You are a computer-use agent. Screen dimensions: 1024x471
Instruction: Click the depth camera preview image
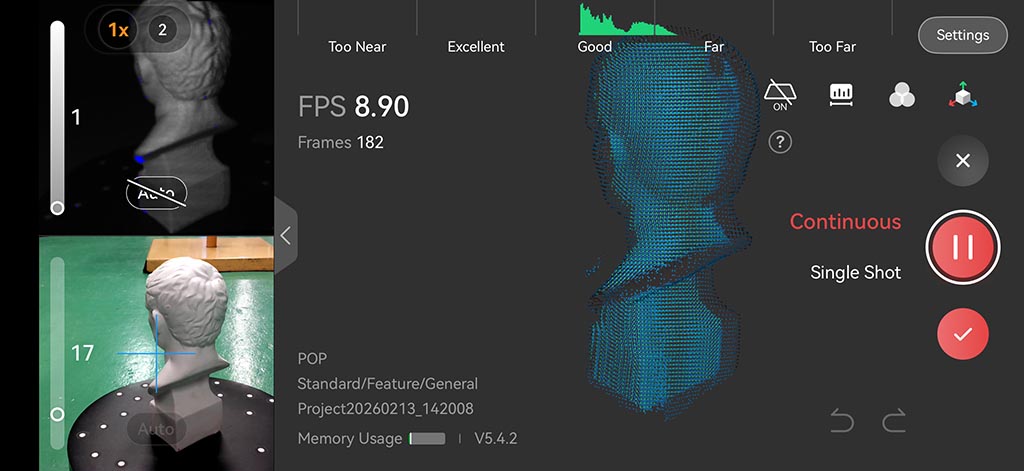(157, 118)
